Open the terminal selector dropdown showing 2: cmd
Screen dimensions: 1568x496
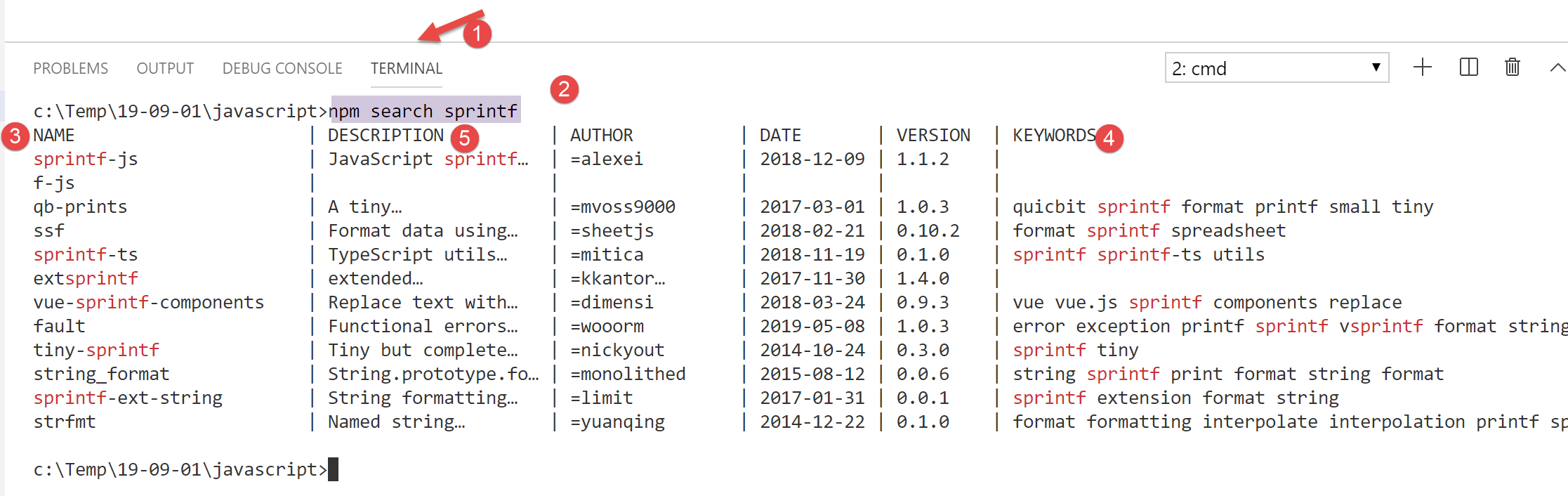click(1276, 68)
